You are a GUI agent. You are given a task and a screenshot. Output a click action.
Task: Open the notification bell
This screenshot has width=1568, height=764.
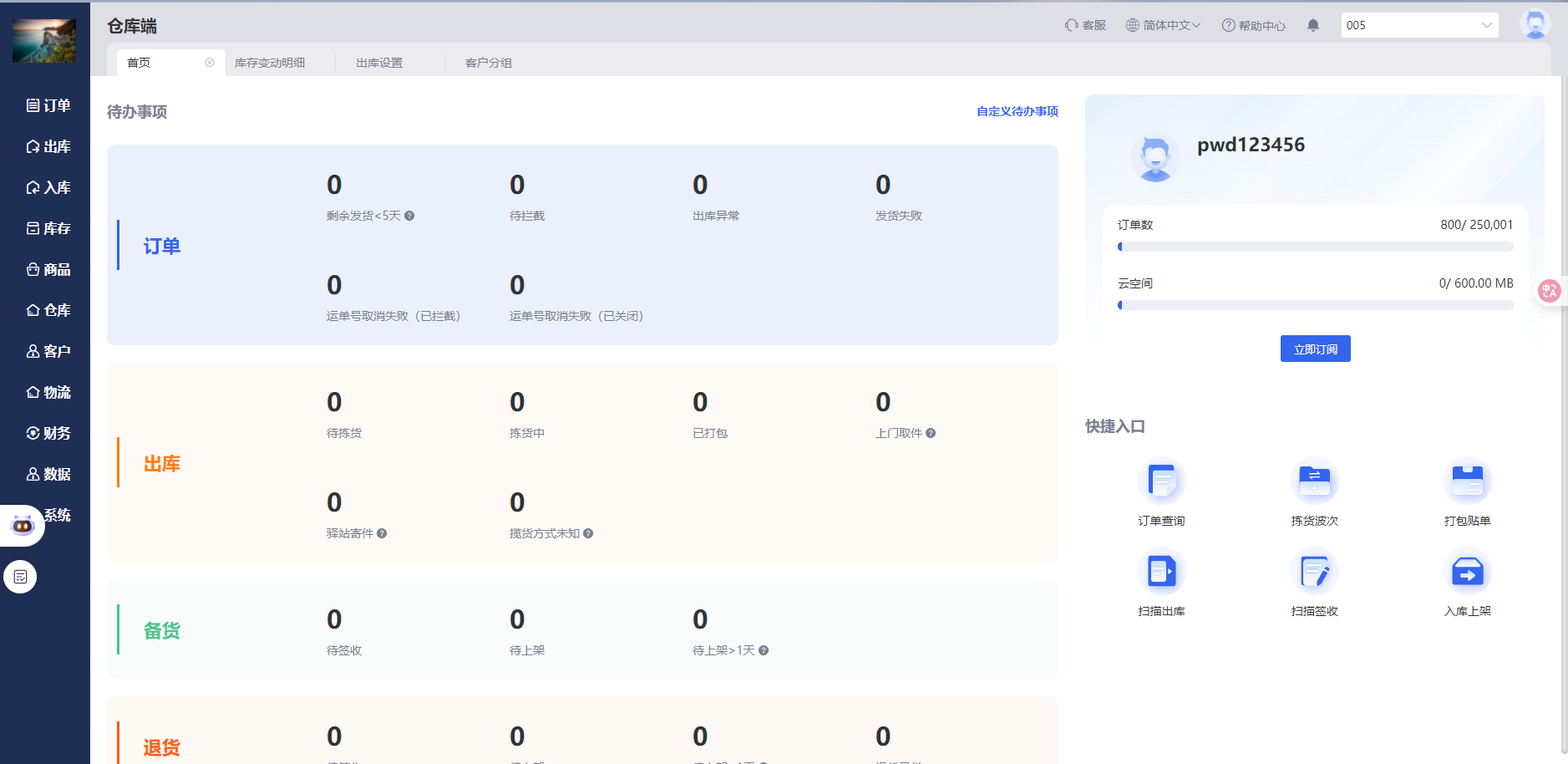(1312, 25)
